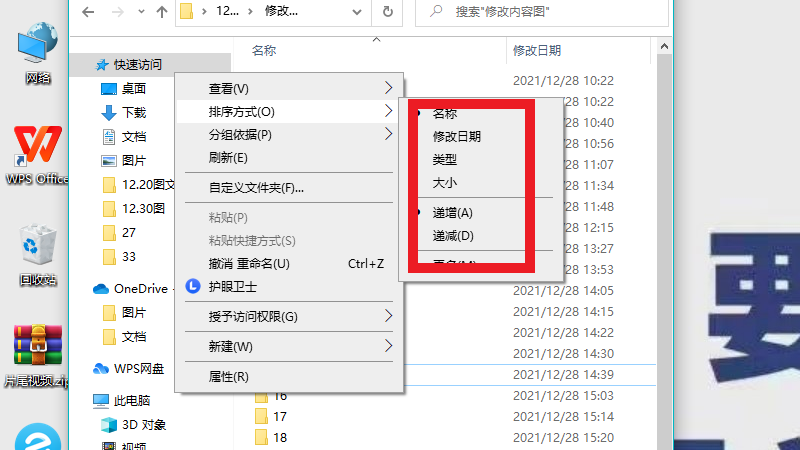Select sort by 名称 option
Image resolution: width=800 pixels, height=450 pixels.
click(445, 113)
